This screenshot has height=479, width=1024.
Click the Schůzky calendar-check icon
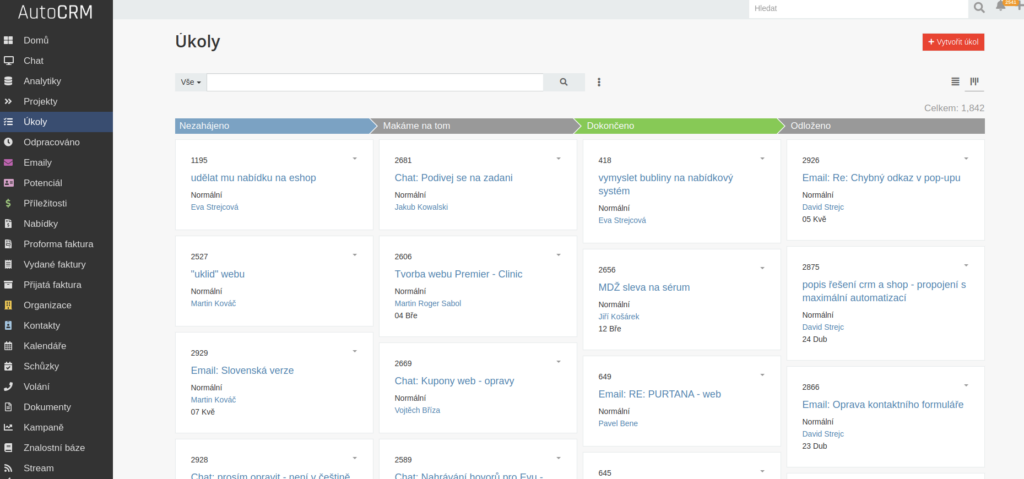(8, 366)
